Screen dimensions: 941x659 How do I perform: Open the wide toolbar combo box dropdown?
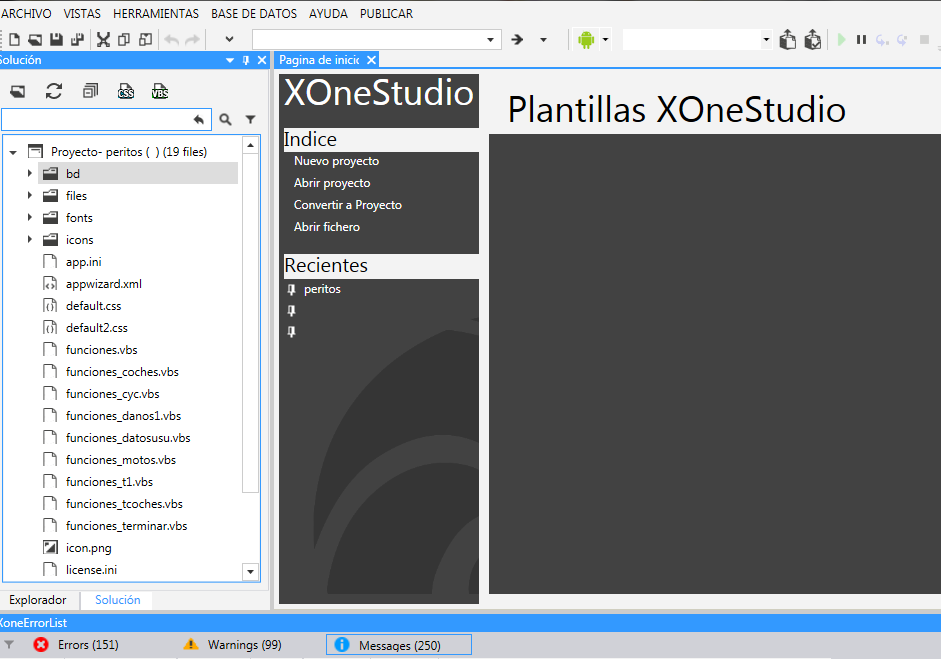pyautogui.click(x=490, y=40)
